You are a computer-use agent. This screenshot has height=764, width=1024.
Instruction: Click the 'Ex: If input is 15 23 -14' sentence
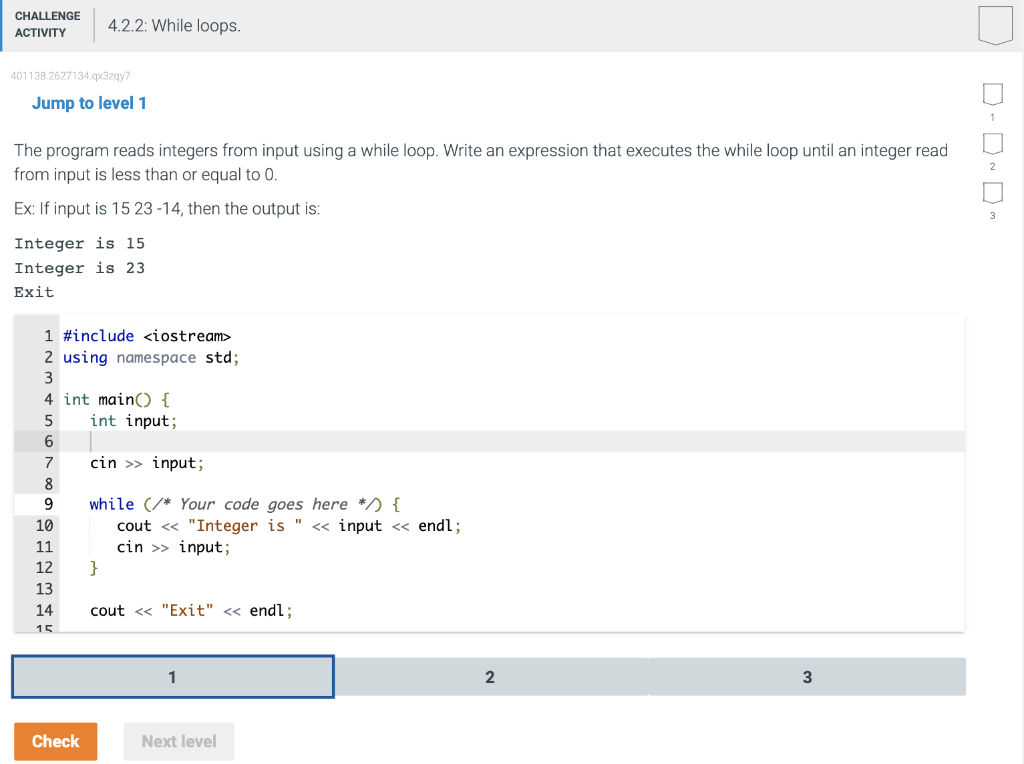pos(167,209)
